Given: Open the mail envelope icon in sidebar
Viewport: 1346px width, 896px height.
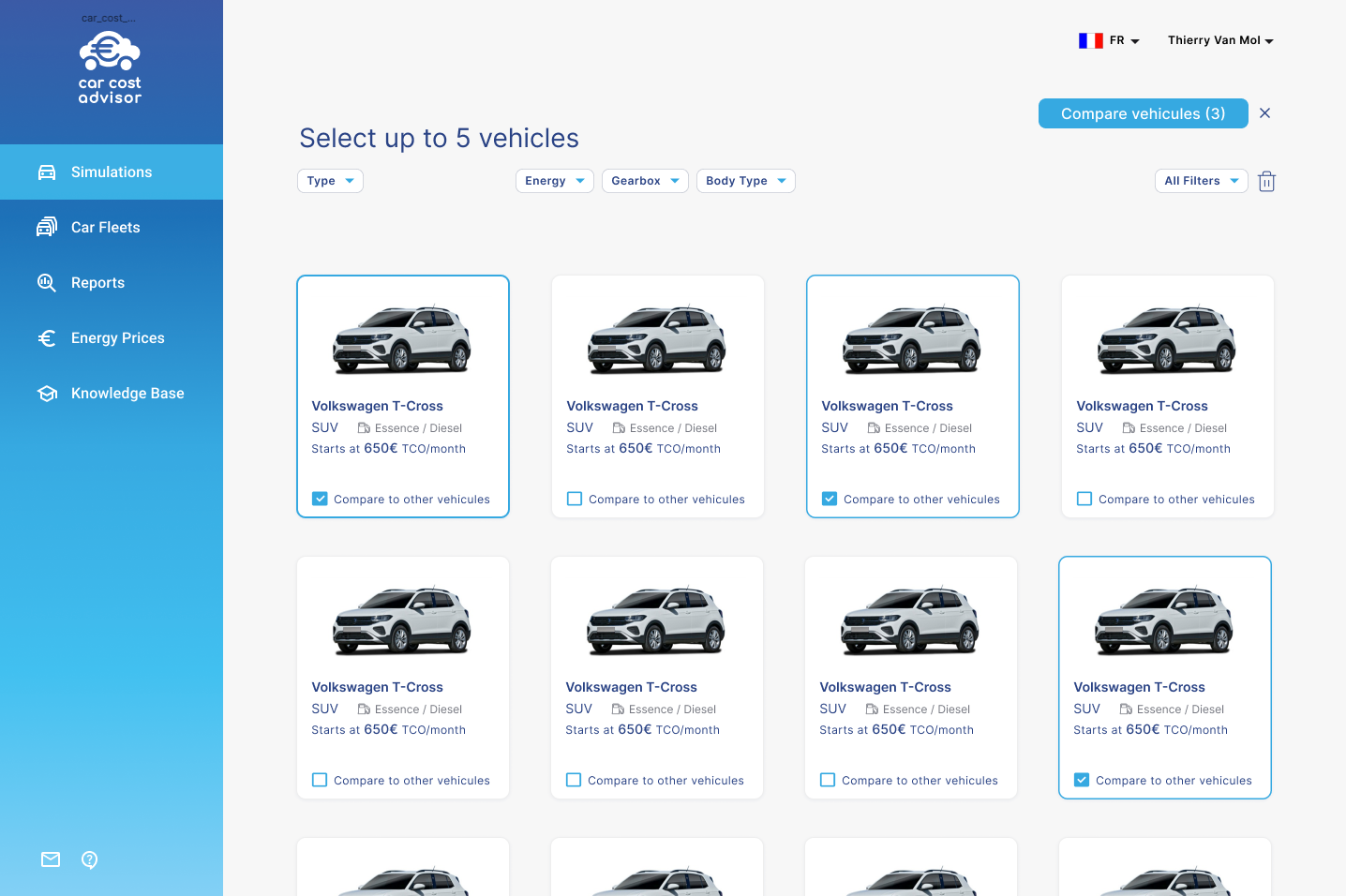Looking at the screenshot, I should 51,859.
